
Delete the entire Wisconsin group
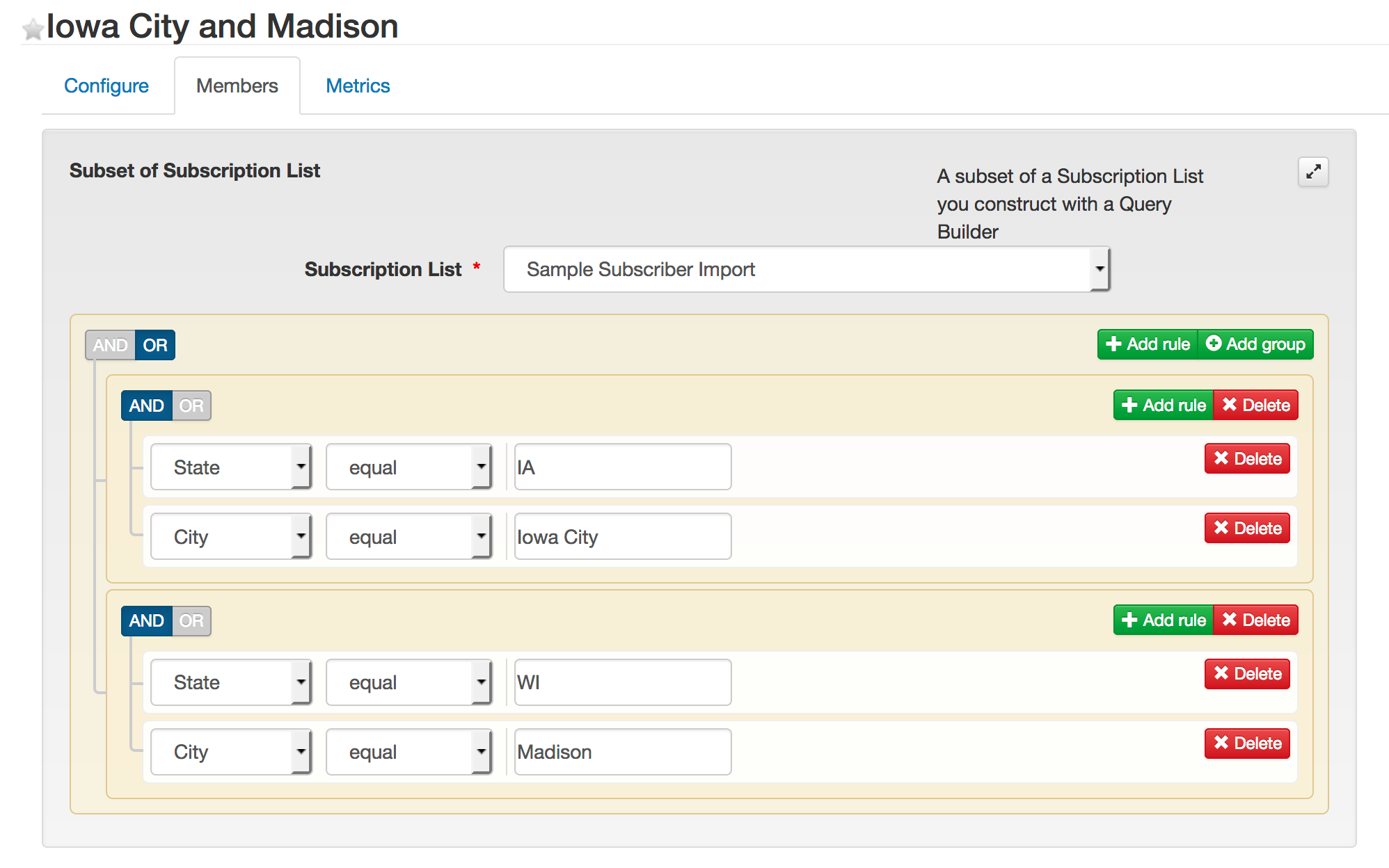tap(1256, 620)
